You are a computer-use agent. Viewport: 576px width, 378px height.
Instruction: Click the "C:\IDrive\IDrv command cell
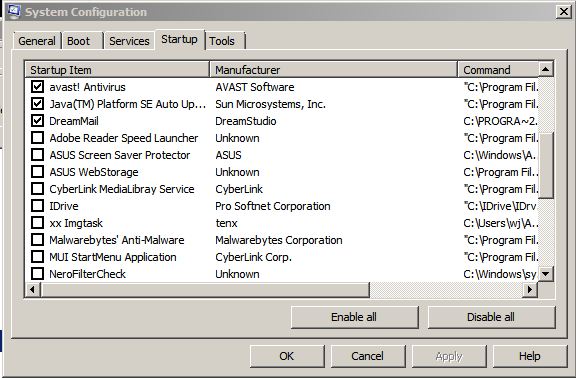(x=500, y=206)
